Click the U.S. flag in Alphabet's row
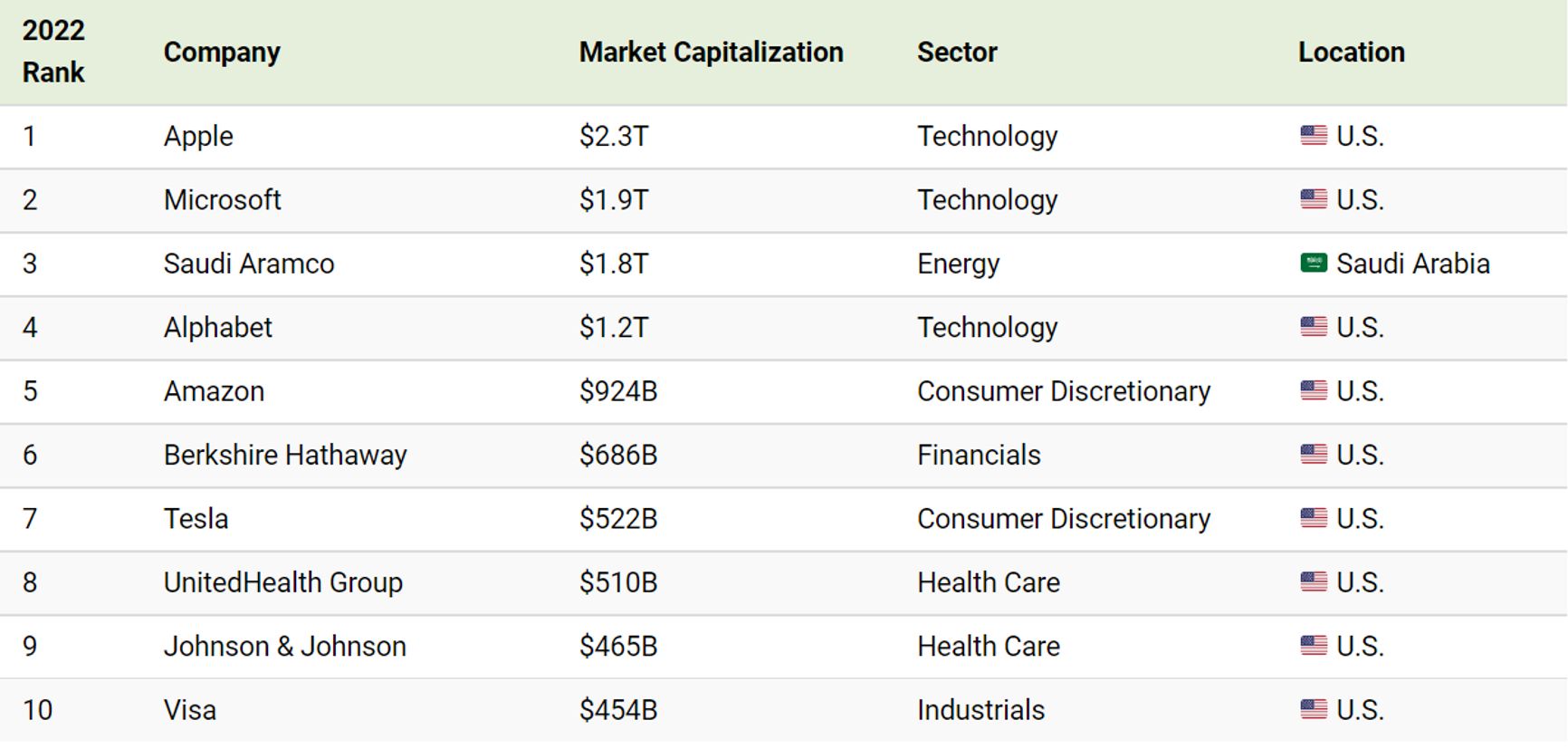 [x=1313, y=327]
